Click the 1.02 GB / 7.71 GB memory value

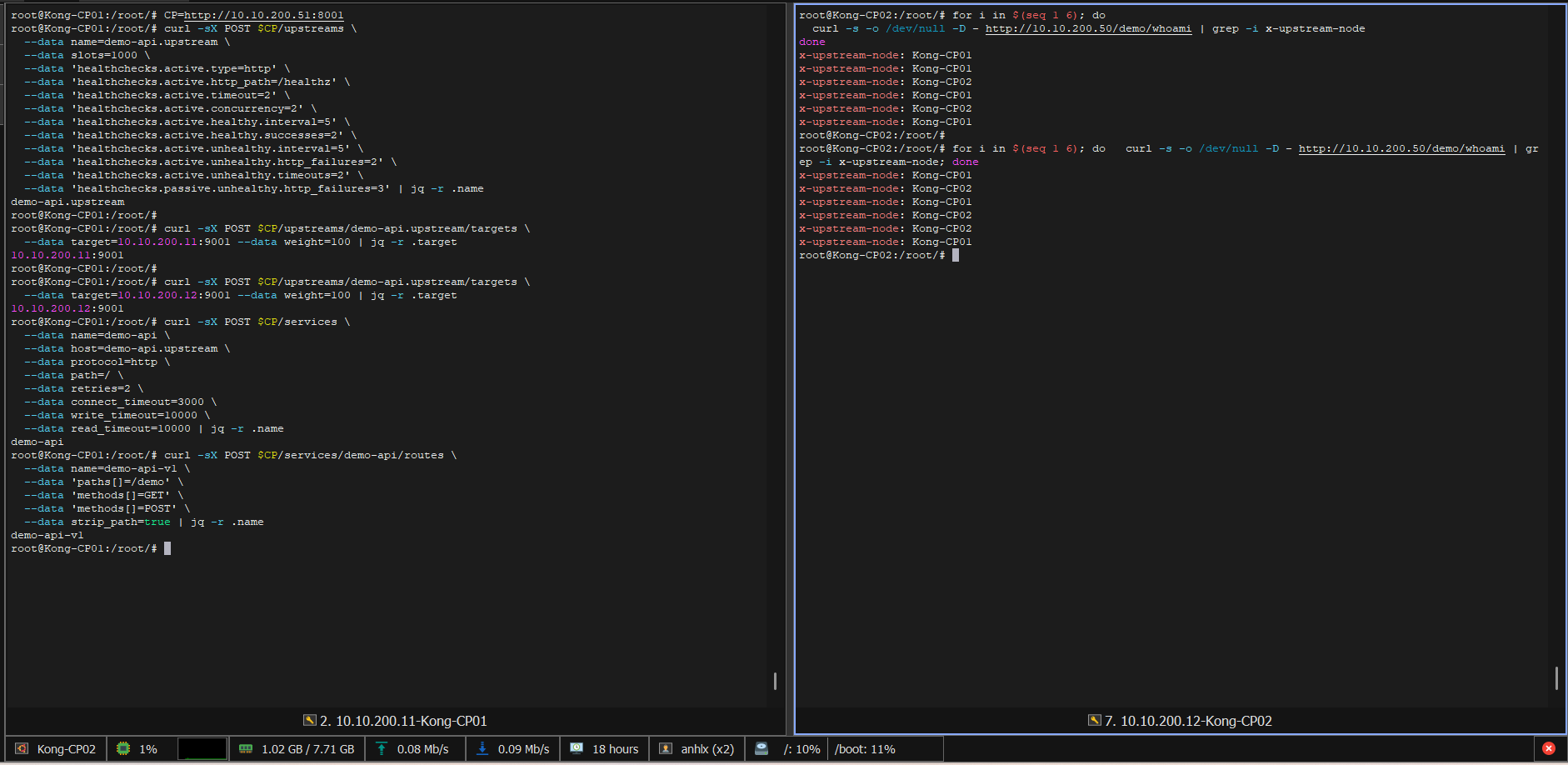tap(308, 749)
